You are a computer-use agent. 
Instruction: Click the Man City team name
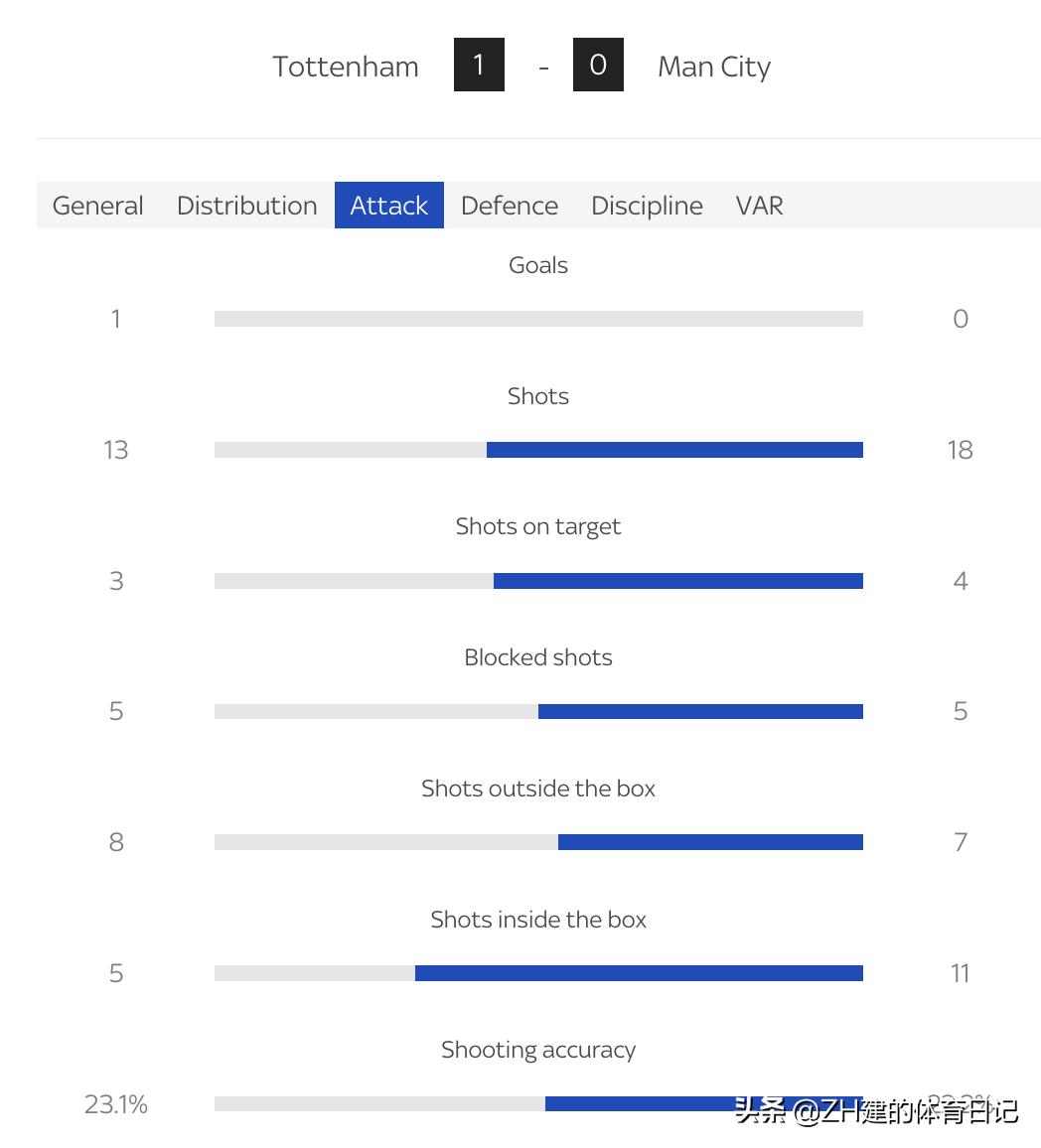(714, 66)
